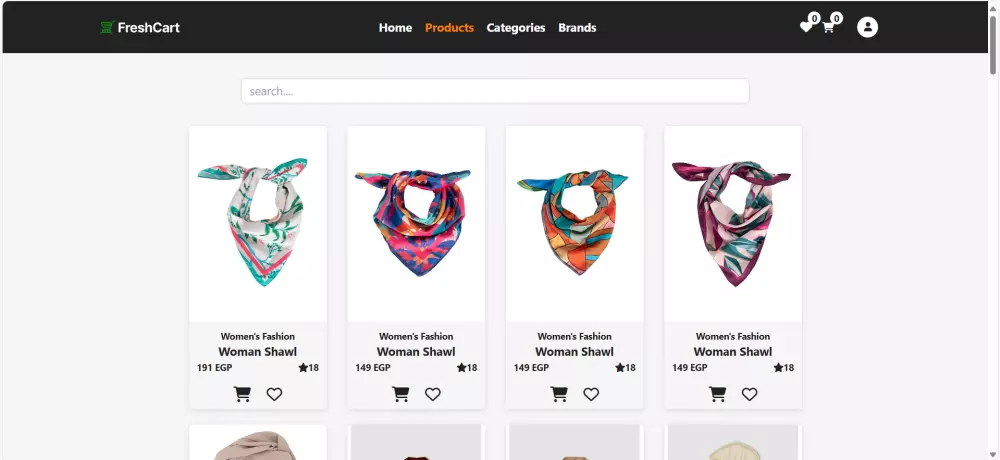Open the wishlist heart icon in navbar

[x=806, y=27]
